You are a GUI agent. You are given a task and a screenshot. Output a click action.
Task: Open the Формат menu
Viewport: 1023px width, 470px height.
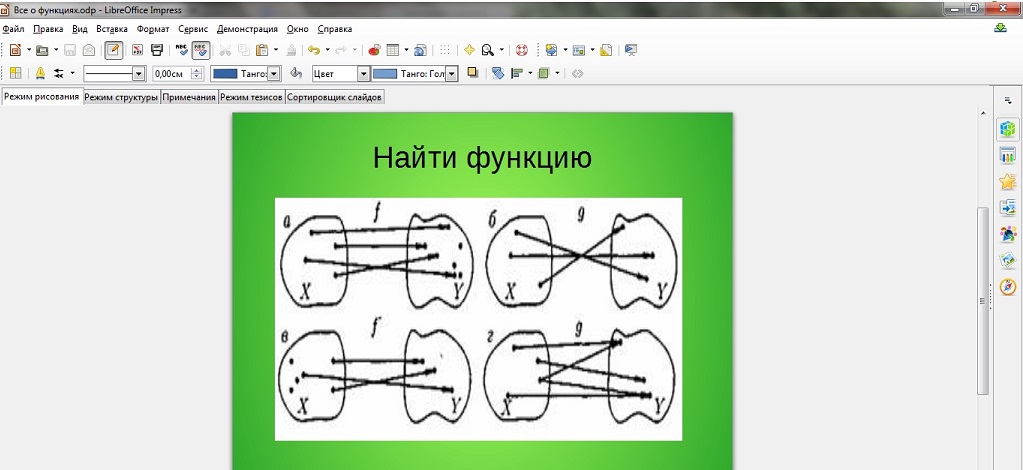click(x=152, y=29)
